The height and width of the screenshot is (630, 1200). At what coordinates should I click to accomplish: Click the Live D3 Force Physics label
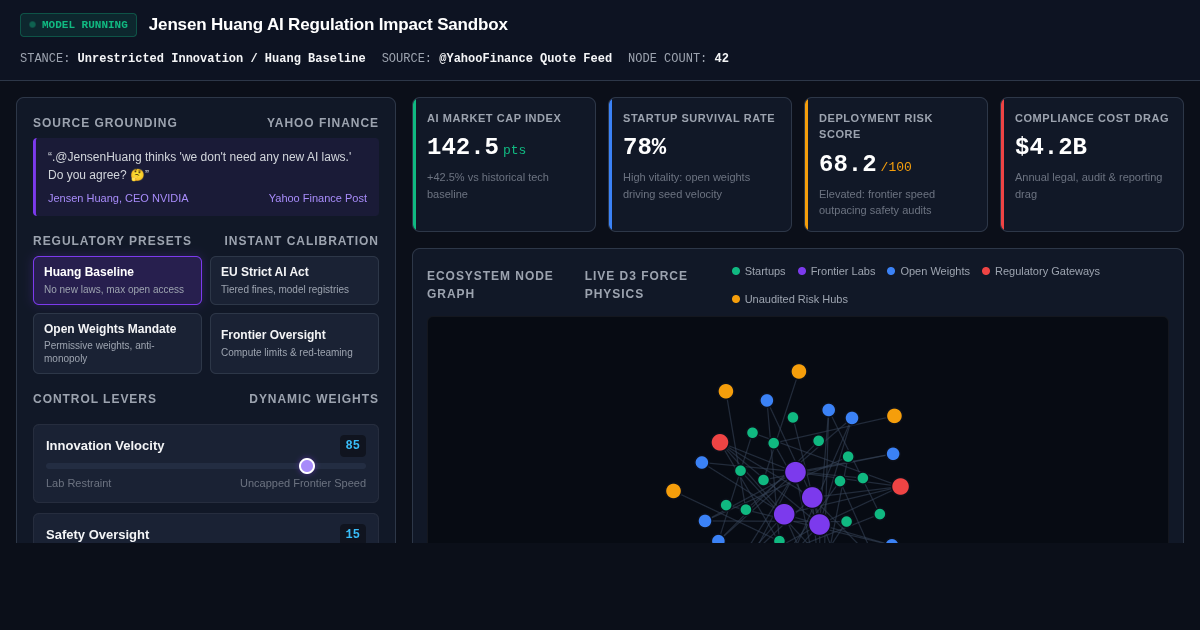[636, 285]
